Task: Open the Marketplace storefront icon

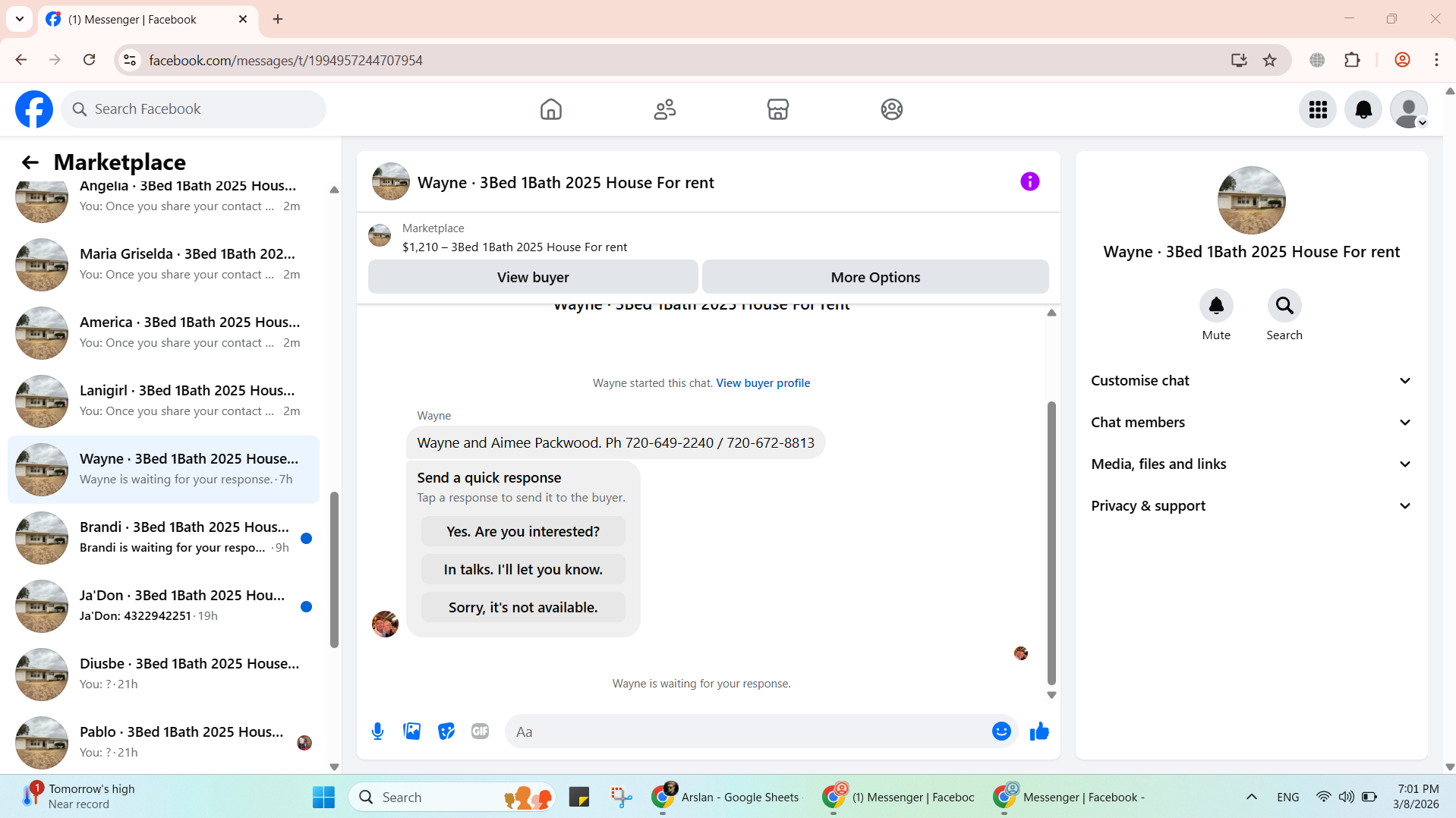Action: (778, 109)
